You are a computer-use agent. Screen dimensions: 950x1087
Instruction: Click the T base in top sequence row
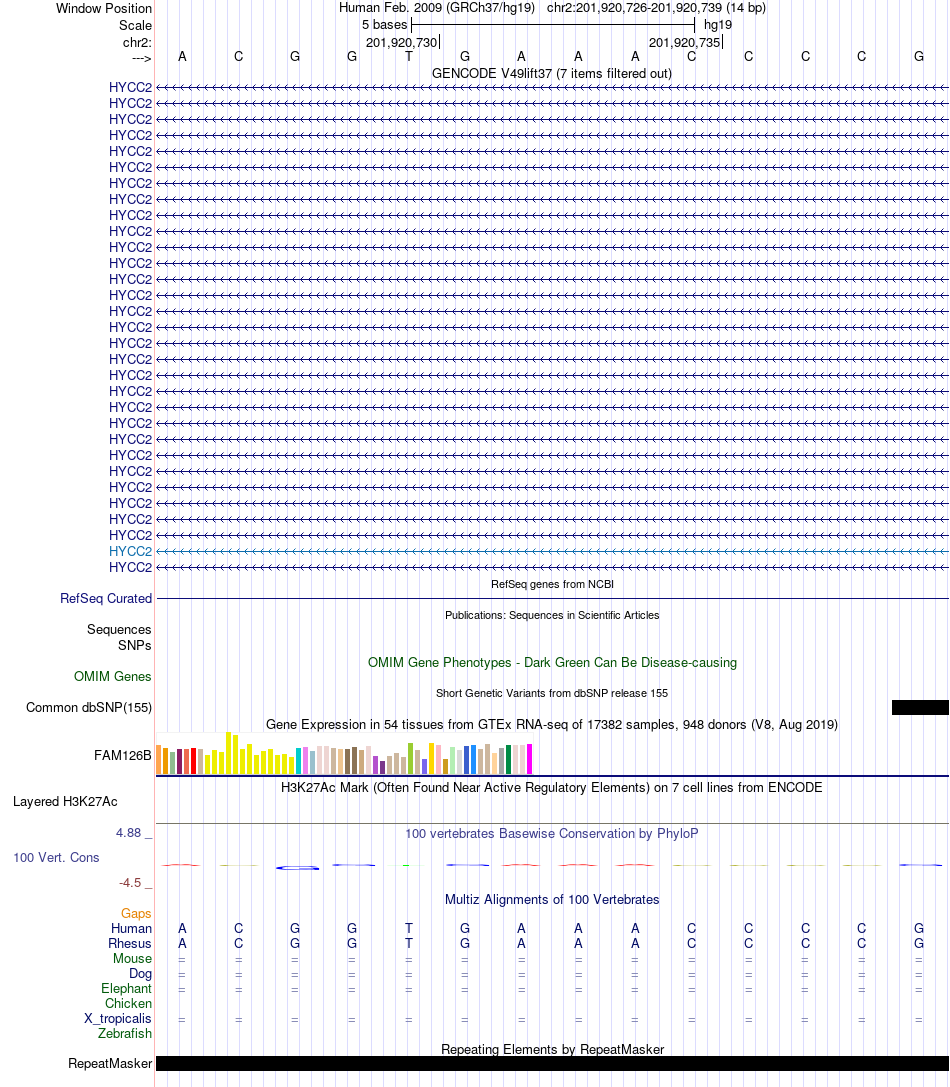click(x=408, y=56)
